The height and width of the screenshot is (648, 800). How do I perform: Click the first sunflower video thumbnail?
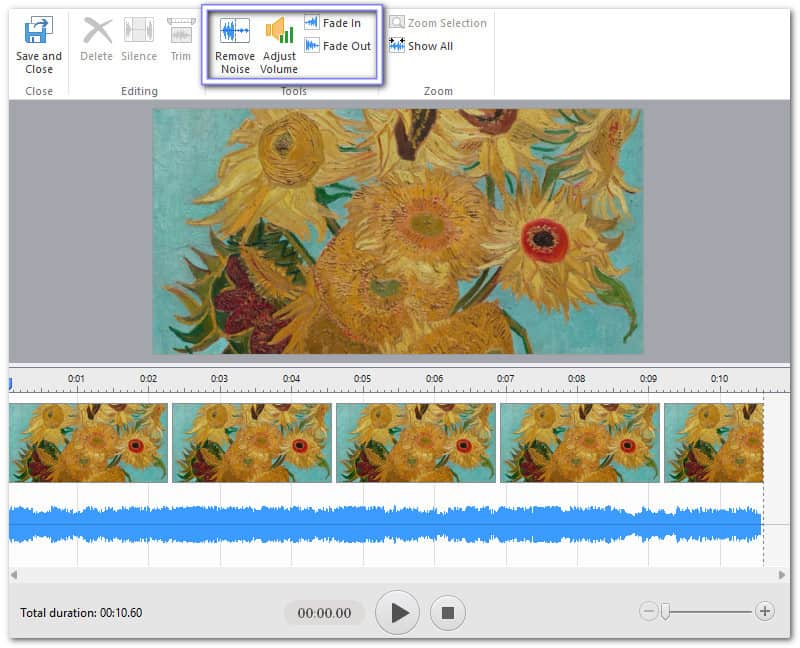tap(89, 443)
